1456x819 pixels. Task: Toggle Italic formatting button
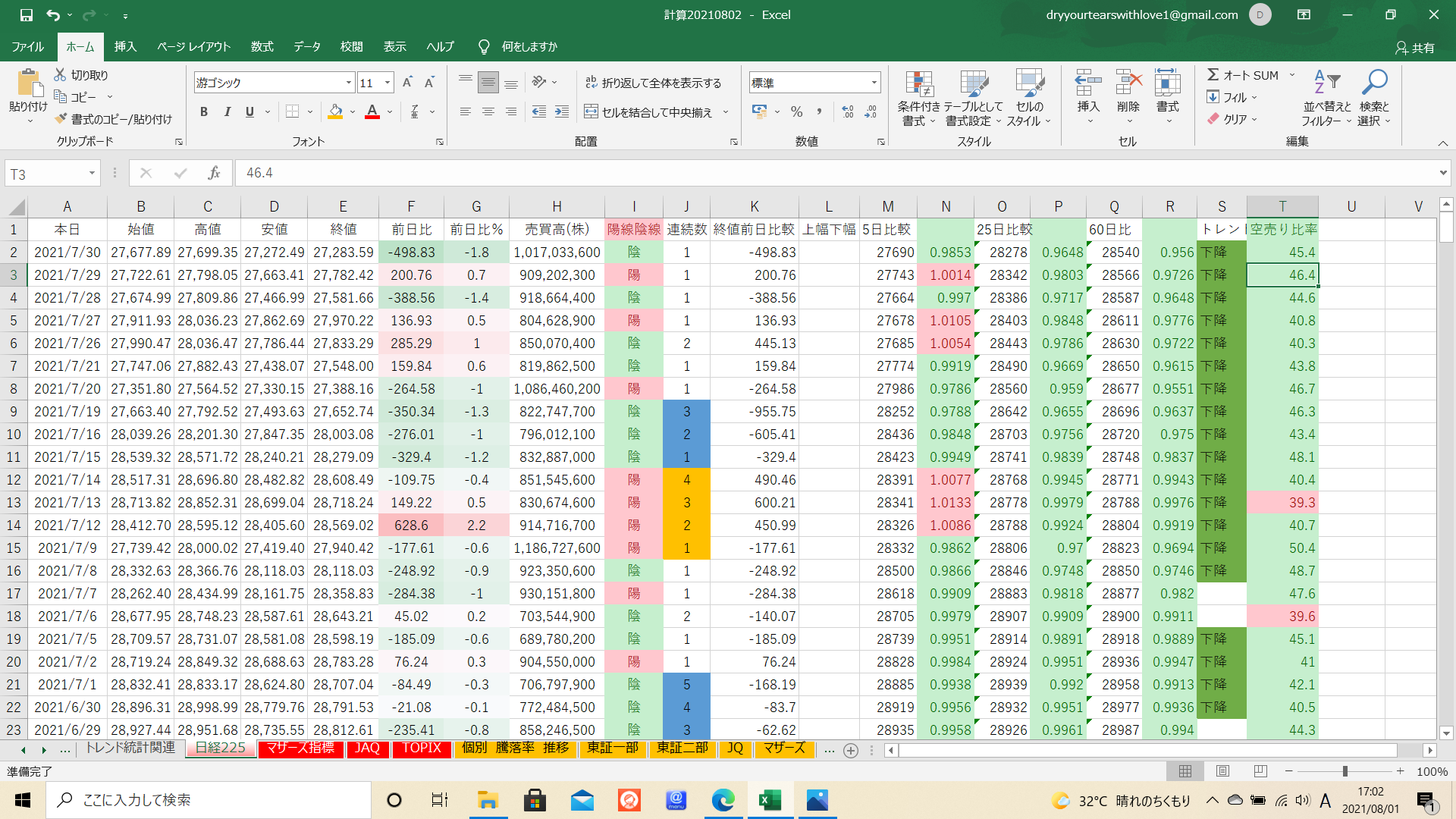(227, 112)
